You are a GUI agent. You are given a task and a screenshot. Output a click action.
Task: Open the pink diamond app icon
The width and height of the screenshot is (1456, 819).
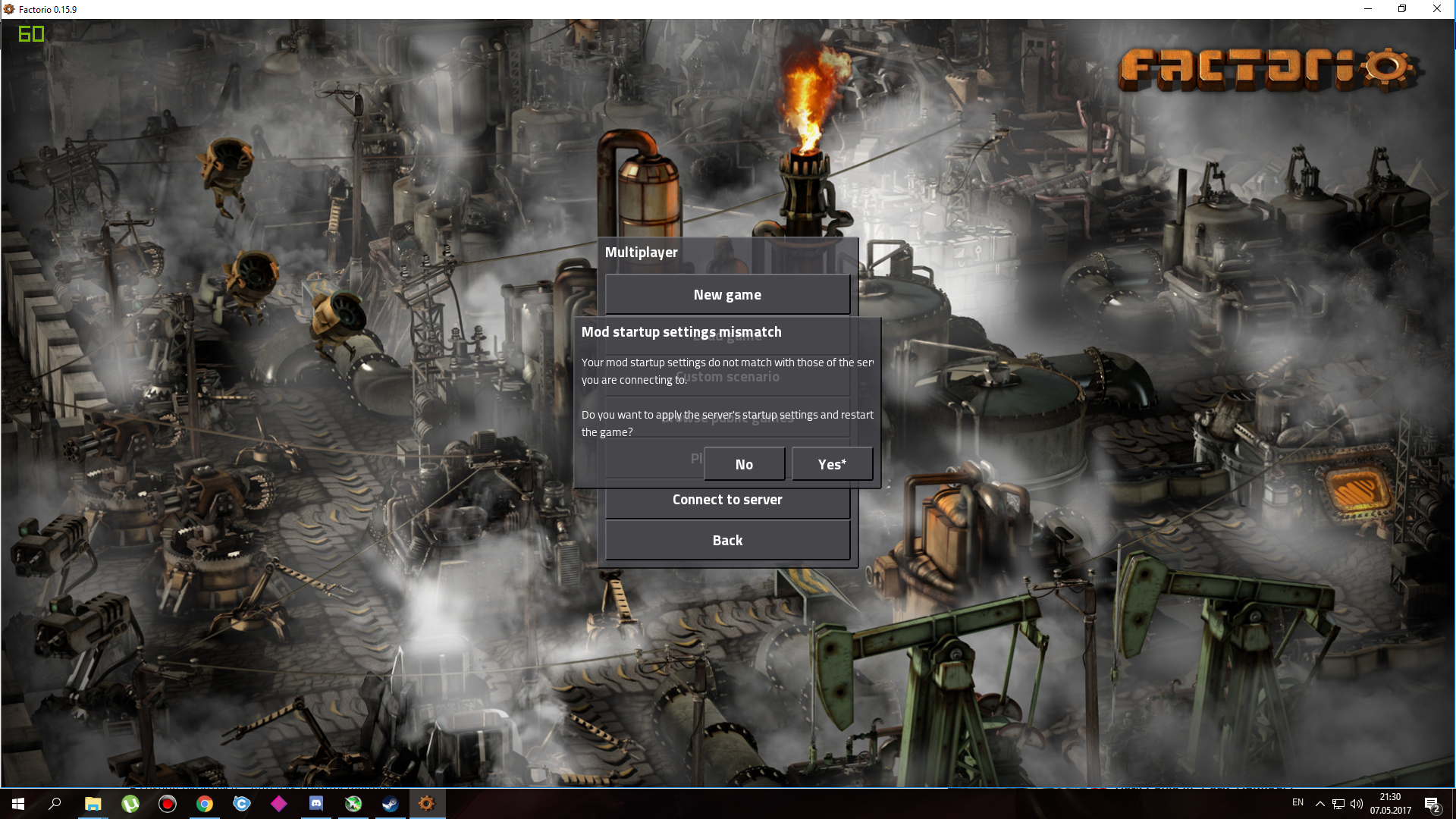point(279,804)
